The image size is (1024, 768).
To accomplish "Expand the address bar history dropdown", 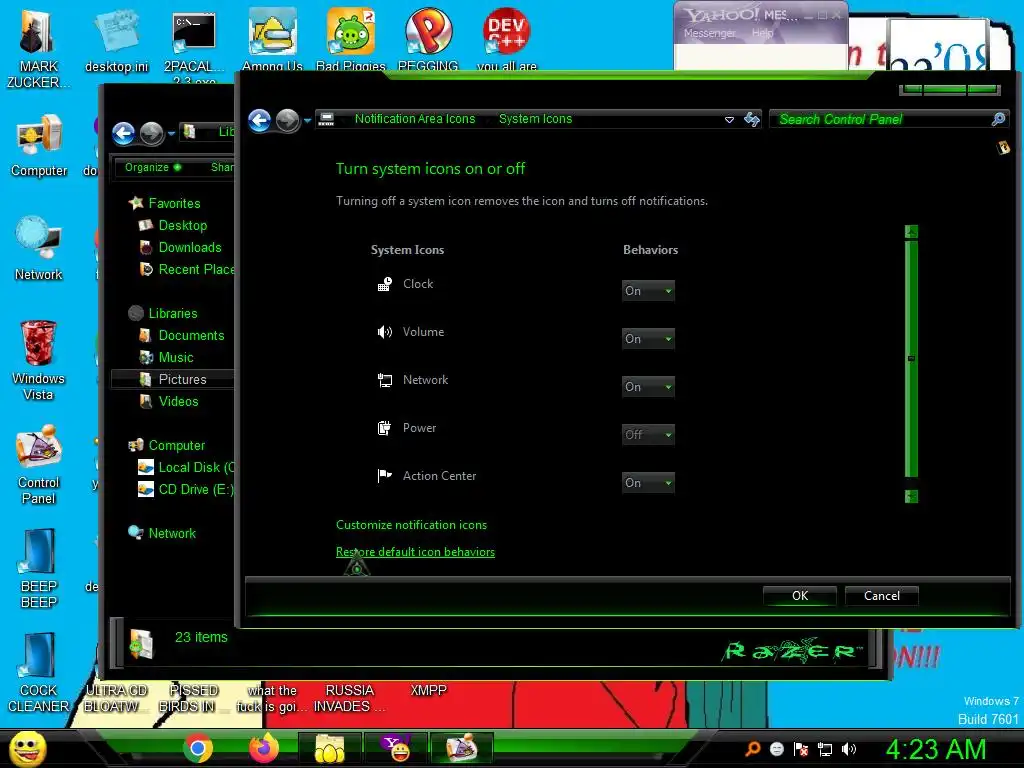I will (729, 120).
